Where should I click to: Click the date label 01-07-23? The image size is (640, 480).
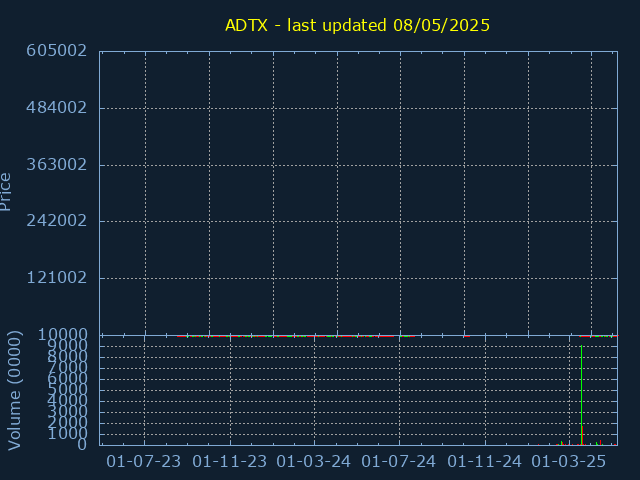click(143, 462)
